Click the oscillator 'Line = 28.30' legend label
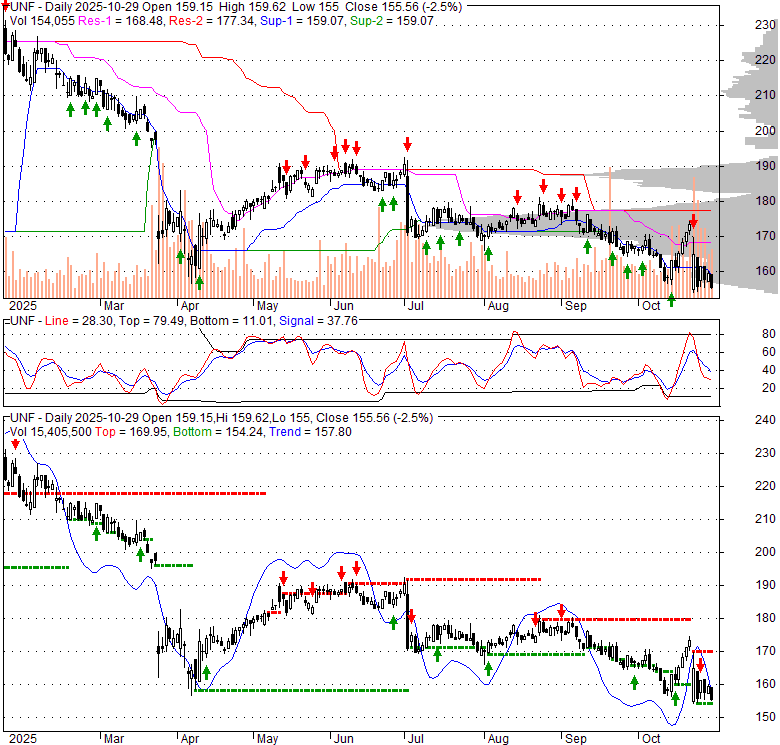Image resolution: width=780 pixels, height=745 pixels. tap(78, 321)
